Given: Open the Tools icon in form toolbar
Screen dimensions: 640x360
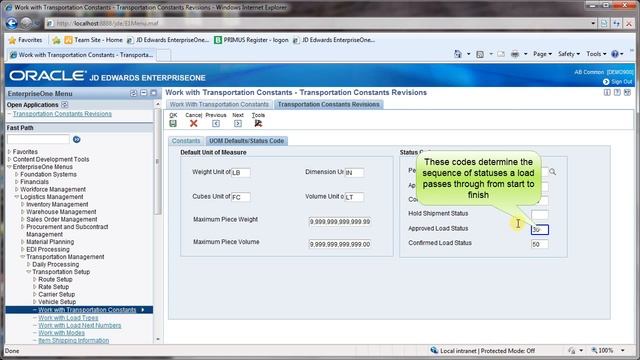Looking at the screenshot, I should tap(258, 123).
